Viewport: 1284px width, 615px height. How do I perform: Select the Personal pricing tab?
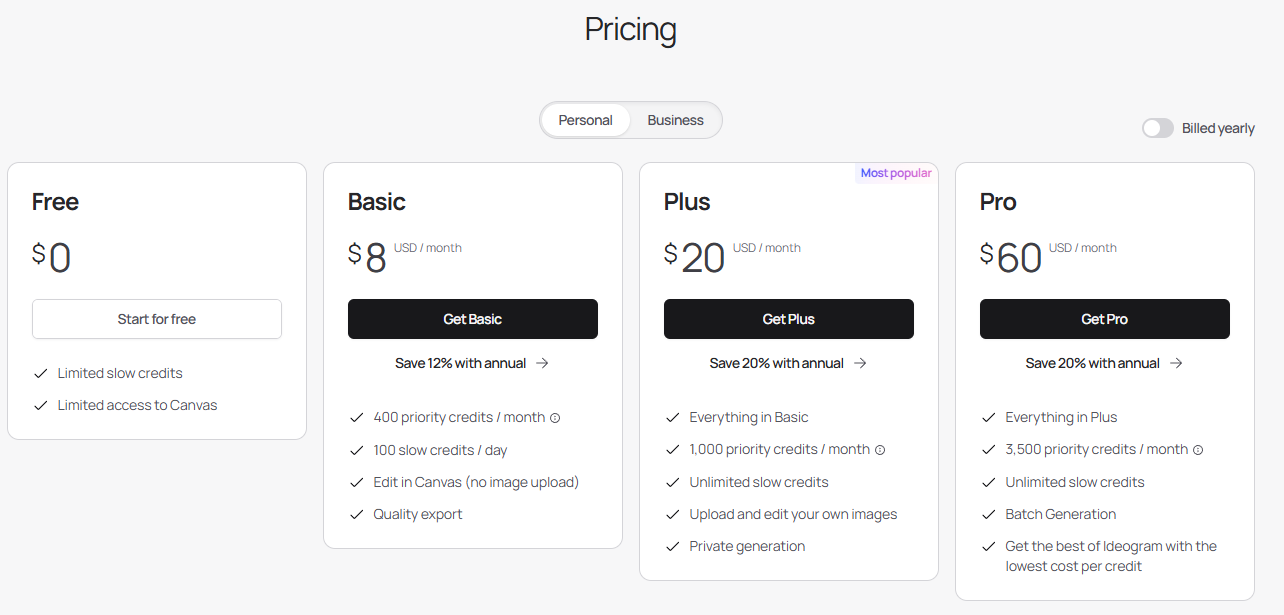pyautogui.click(x=585, y=120)
